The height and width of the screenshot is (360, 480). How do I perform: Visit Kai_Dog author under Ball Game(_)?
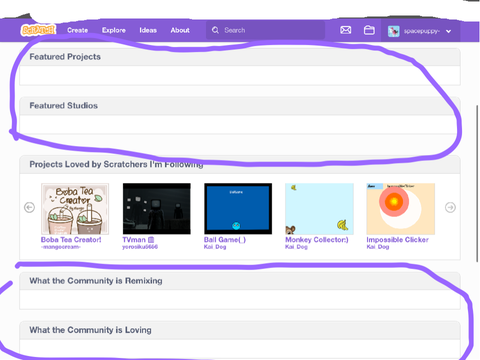215,247
